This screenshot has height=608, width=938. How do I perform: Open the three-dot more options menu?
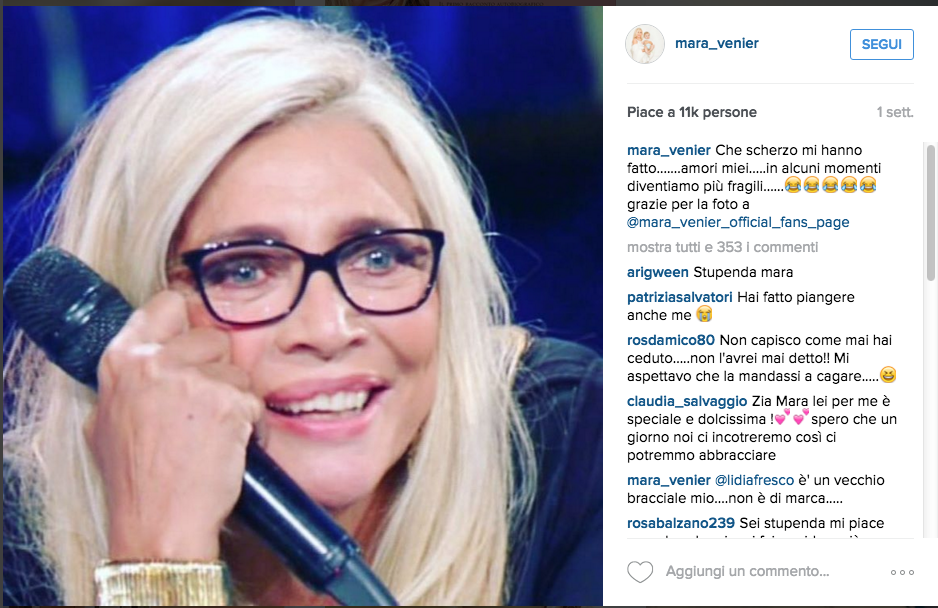pos(902,573)
